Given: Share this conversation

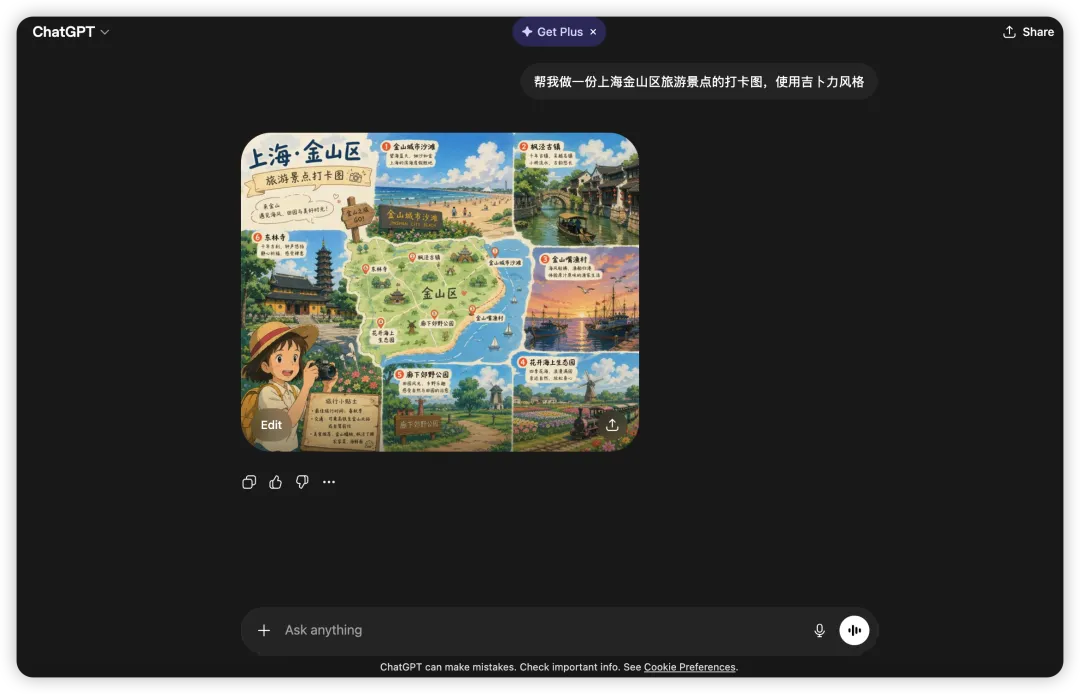Looking at the screenshot, I should (1028, 32).
